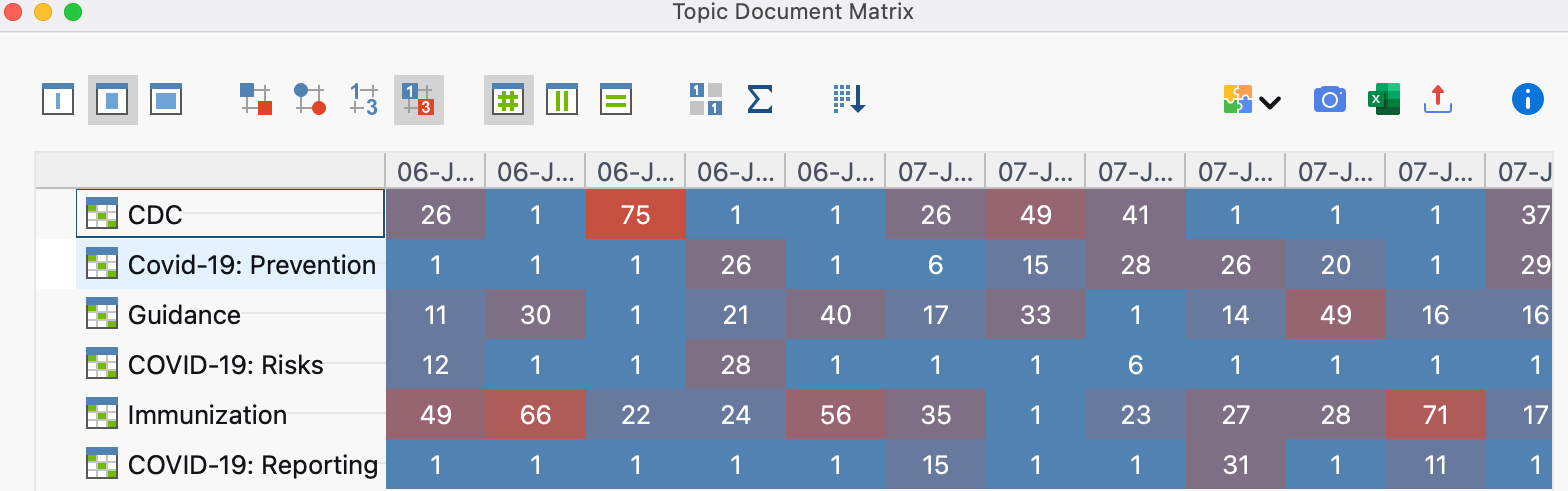Select the CDC topic row
Image resolution: width=1568 pixels, height=491 pixels.
(x=155, y=215)
